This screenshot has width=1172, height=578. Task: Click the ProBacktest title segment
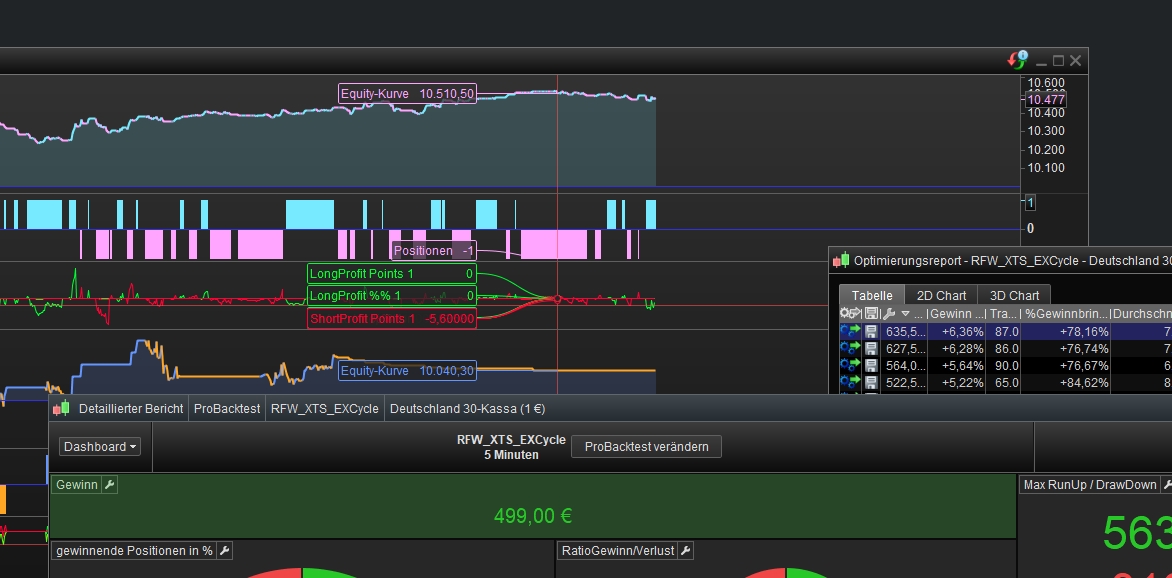(227, 409)
